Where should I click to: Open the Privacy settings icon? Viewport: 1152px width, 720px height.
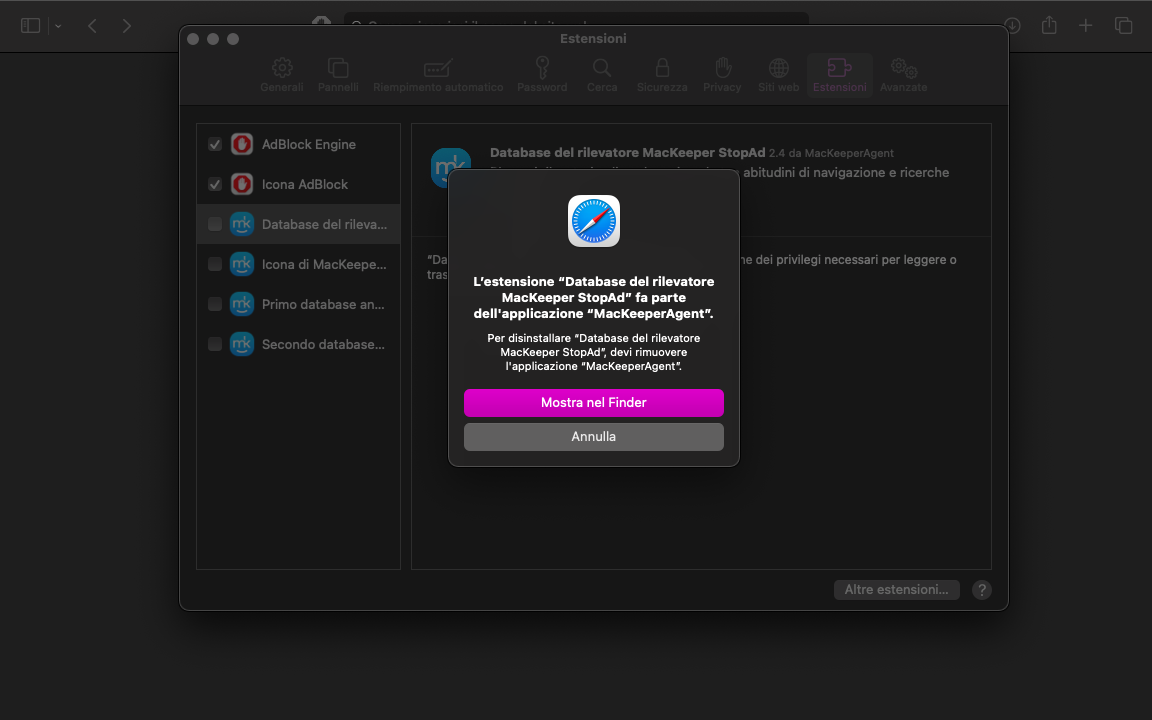(x=721, y=74)
